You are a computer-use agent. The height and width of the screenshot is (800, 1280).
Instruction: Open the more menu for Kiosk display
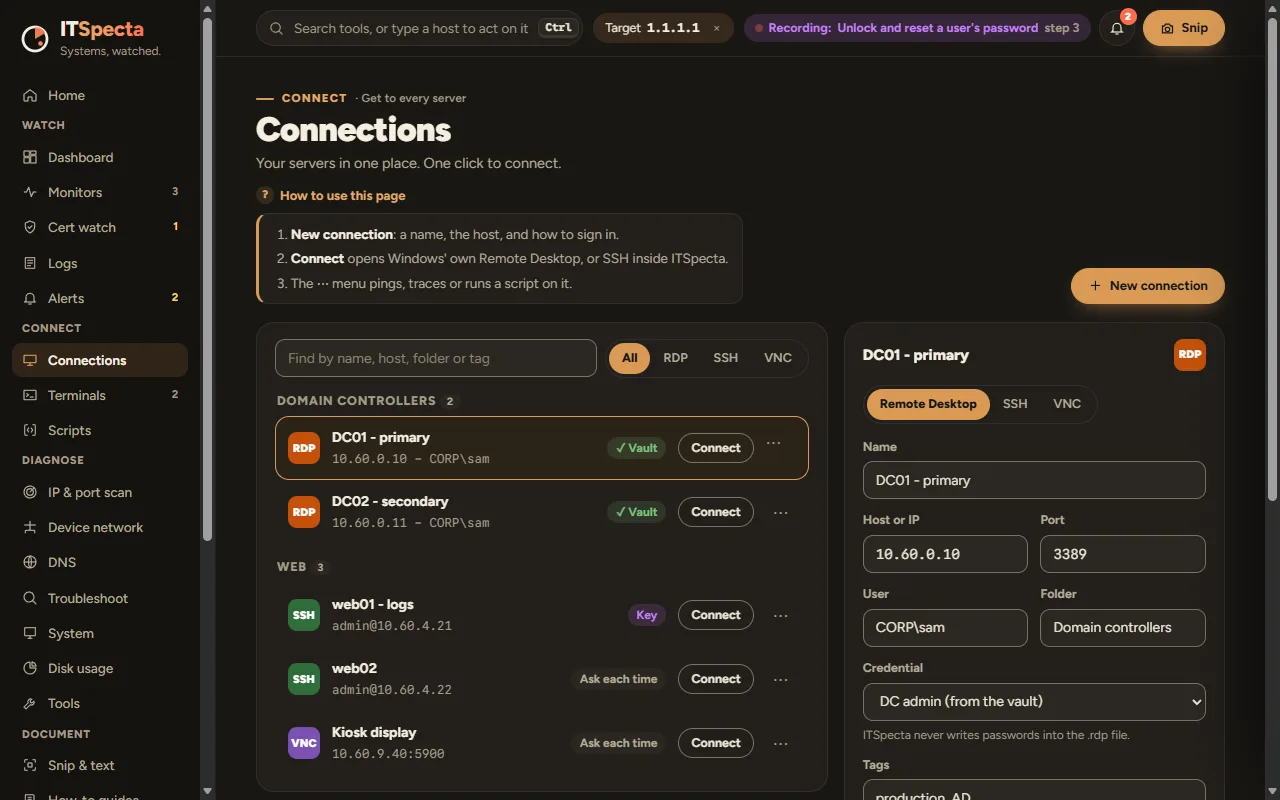pyautogui.click(x=781, y=744)
